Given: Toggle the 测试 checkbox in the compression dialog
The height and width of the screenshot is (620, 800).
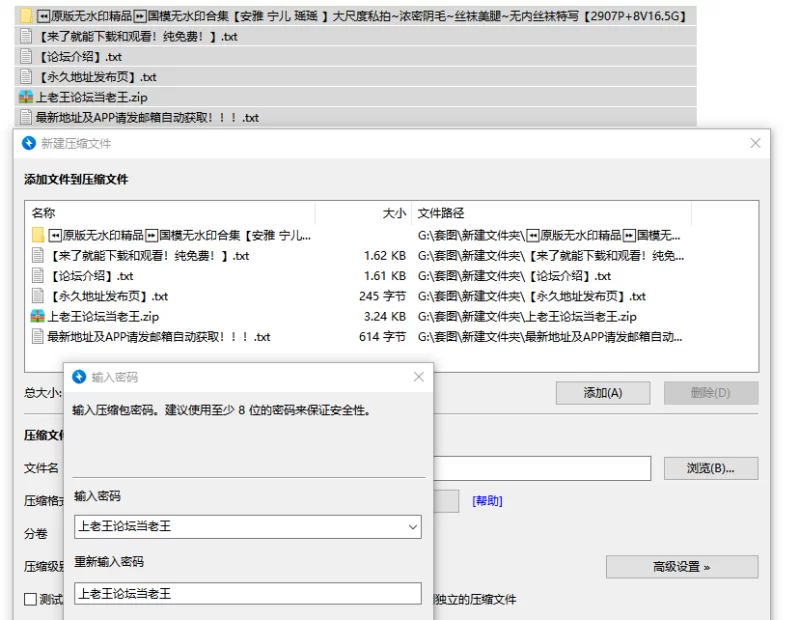Looking at the screenshot, I should pyautogui.click(x=31, y=600).
